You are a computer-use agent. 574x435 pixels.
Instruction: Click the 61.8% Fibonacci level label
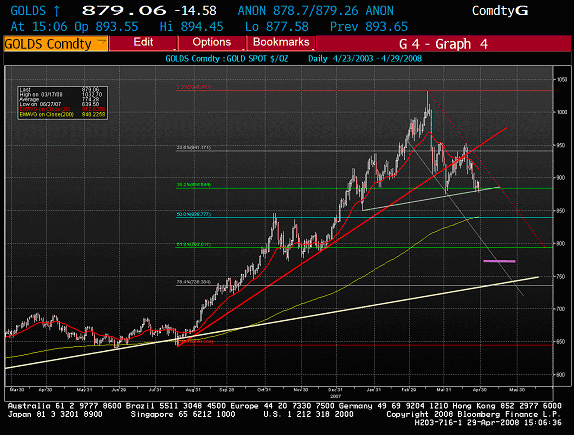coord(194,244)
